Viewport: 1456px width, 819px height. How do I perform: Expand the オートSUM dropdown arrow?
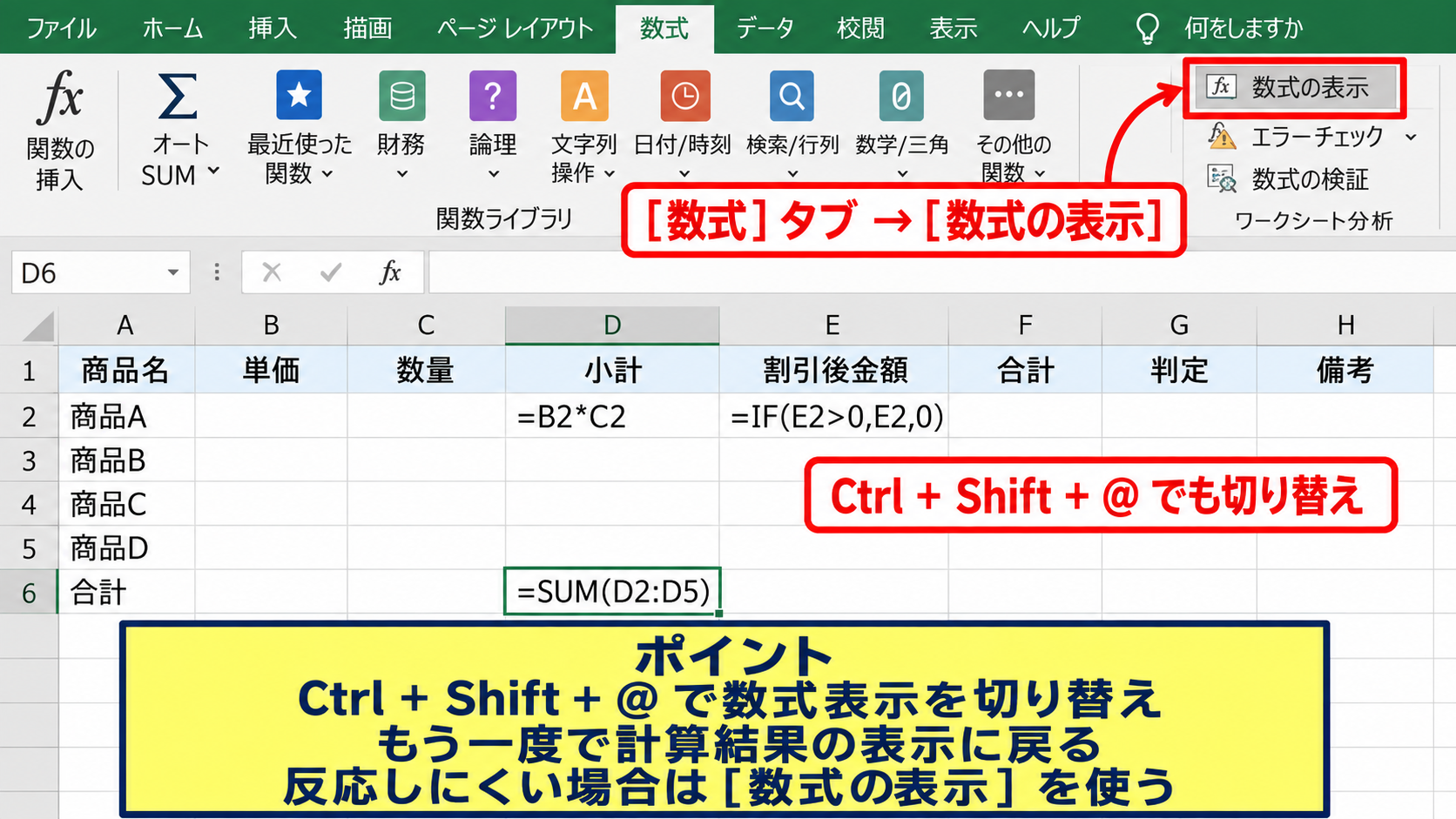[x=213, y=171]
